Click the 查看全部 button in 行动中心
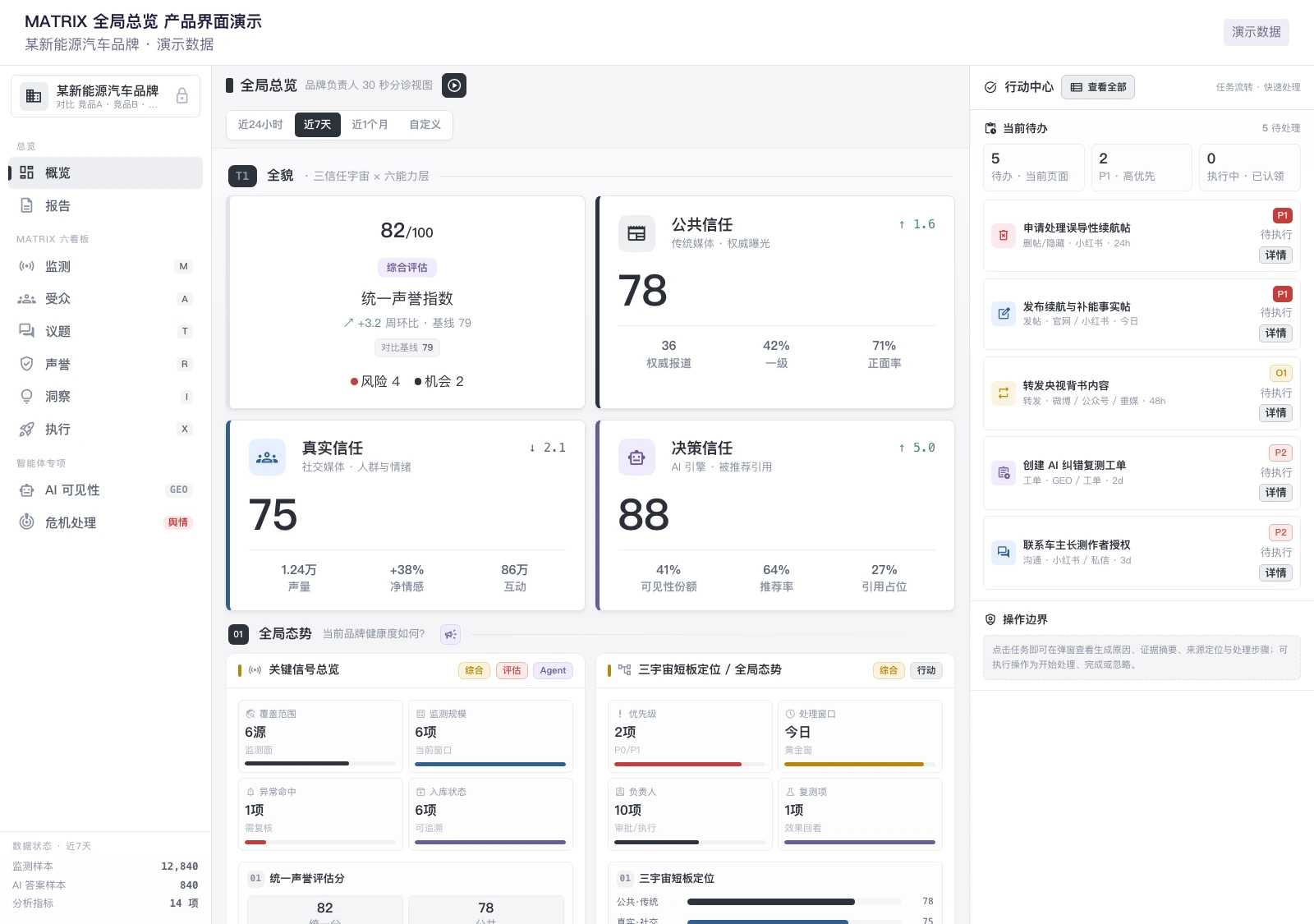 (x=1098, y=87)
